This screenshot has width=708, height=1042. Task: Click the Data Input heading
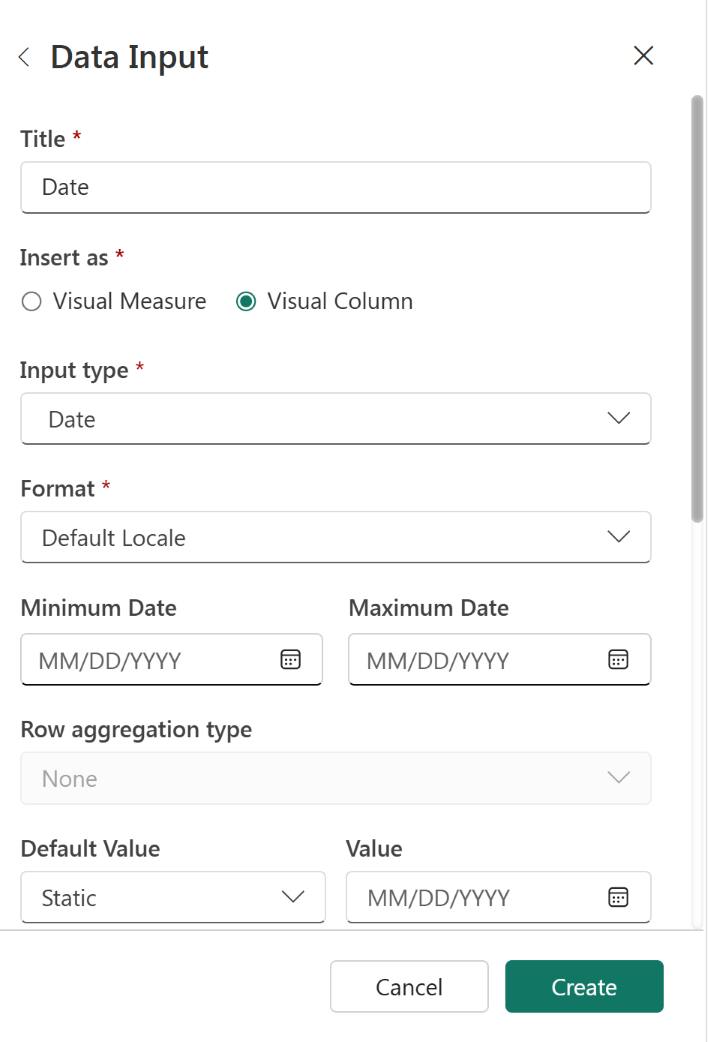tap(130, 57)
